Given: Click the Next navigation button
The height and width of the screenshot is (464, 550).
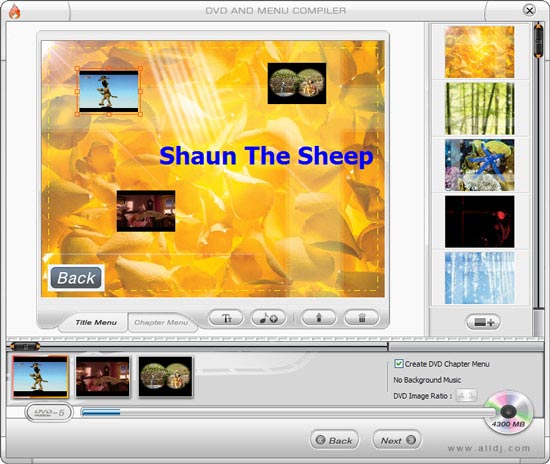Looking at the screenshot, I should tap(397, 440).
